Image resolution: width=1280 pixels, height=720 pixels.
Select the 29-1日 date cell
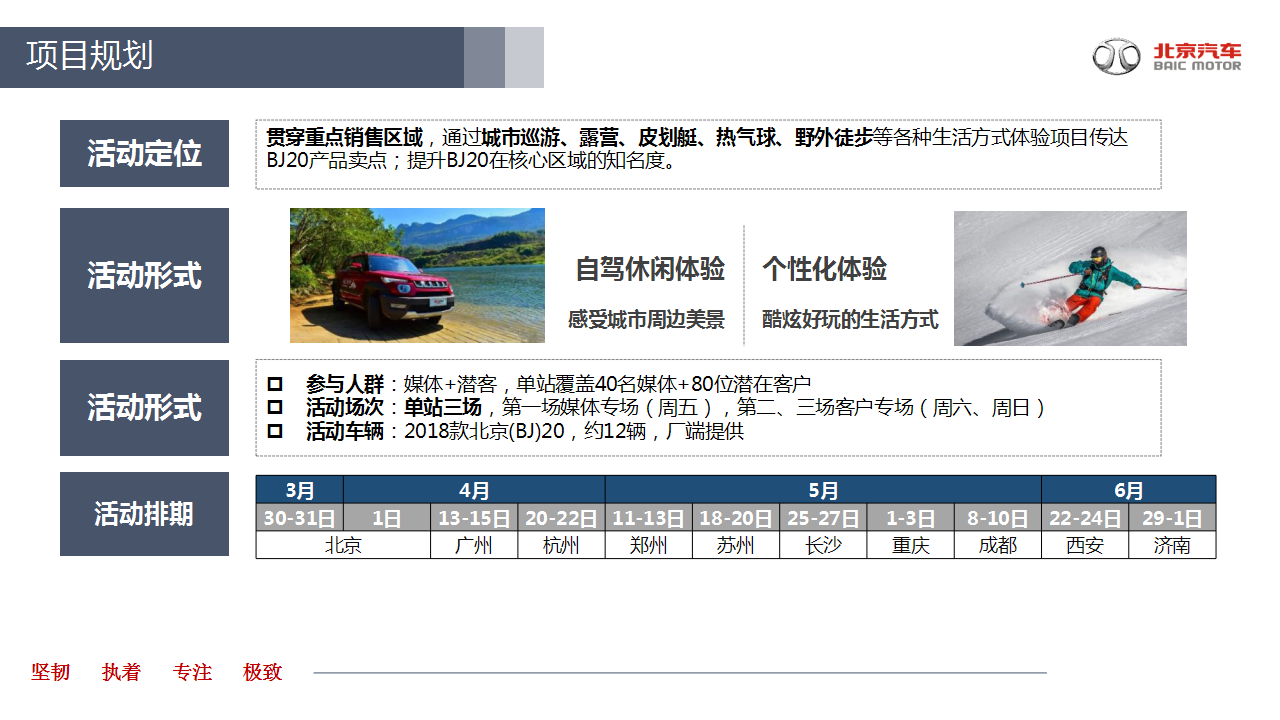(x=1172, y=518)
